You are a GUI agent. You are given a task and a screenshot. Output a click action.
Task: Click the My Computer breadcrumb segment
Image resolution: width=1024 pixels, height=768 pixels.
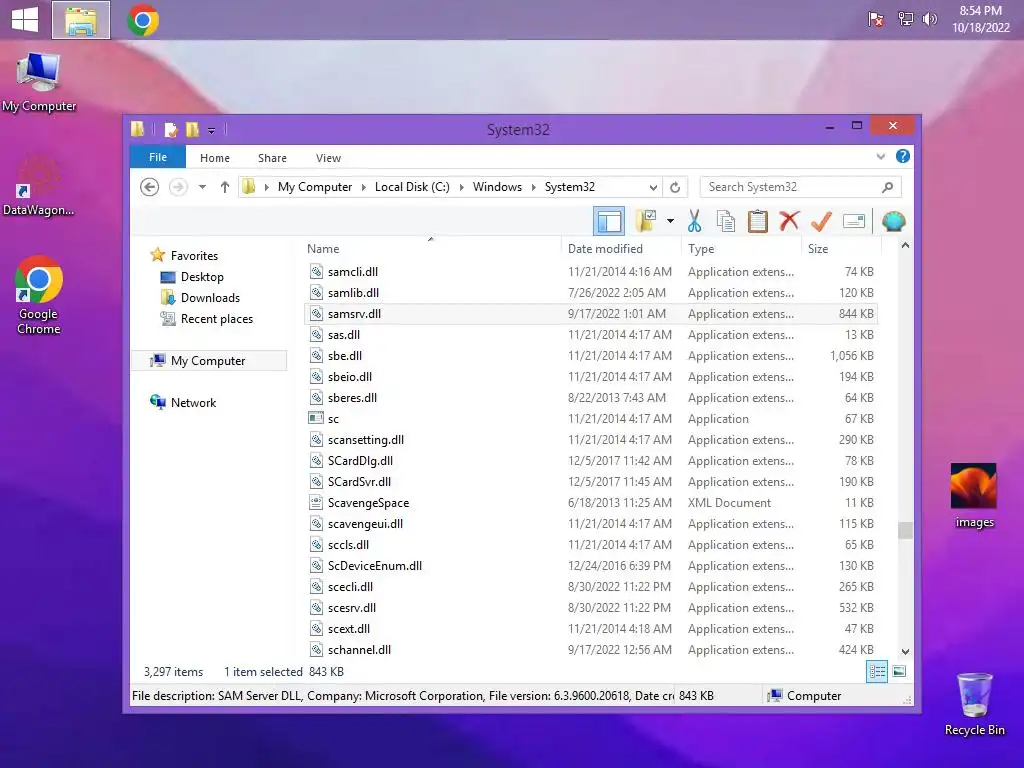[x=315, y=187]
